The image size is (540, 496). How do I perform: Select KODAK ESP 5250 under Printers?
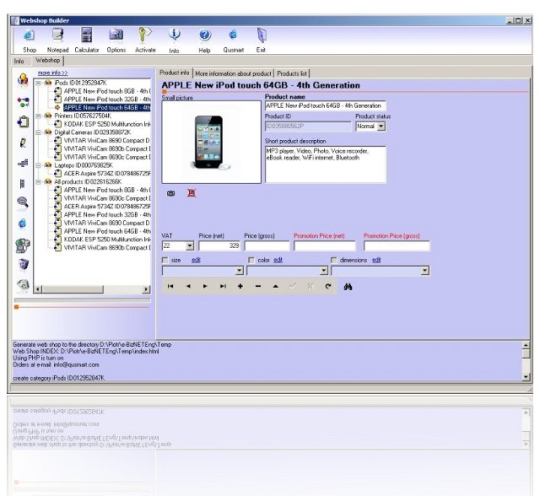107,124
